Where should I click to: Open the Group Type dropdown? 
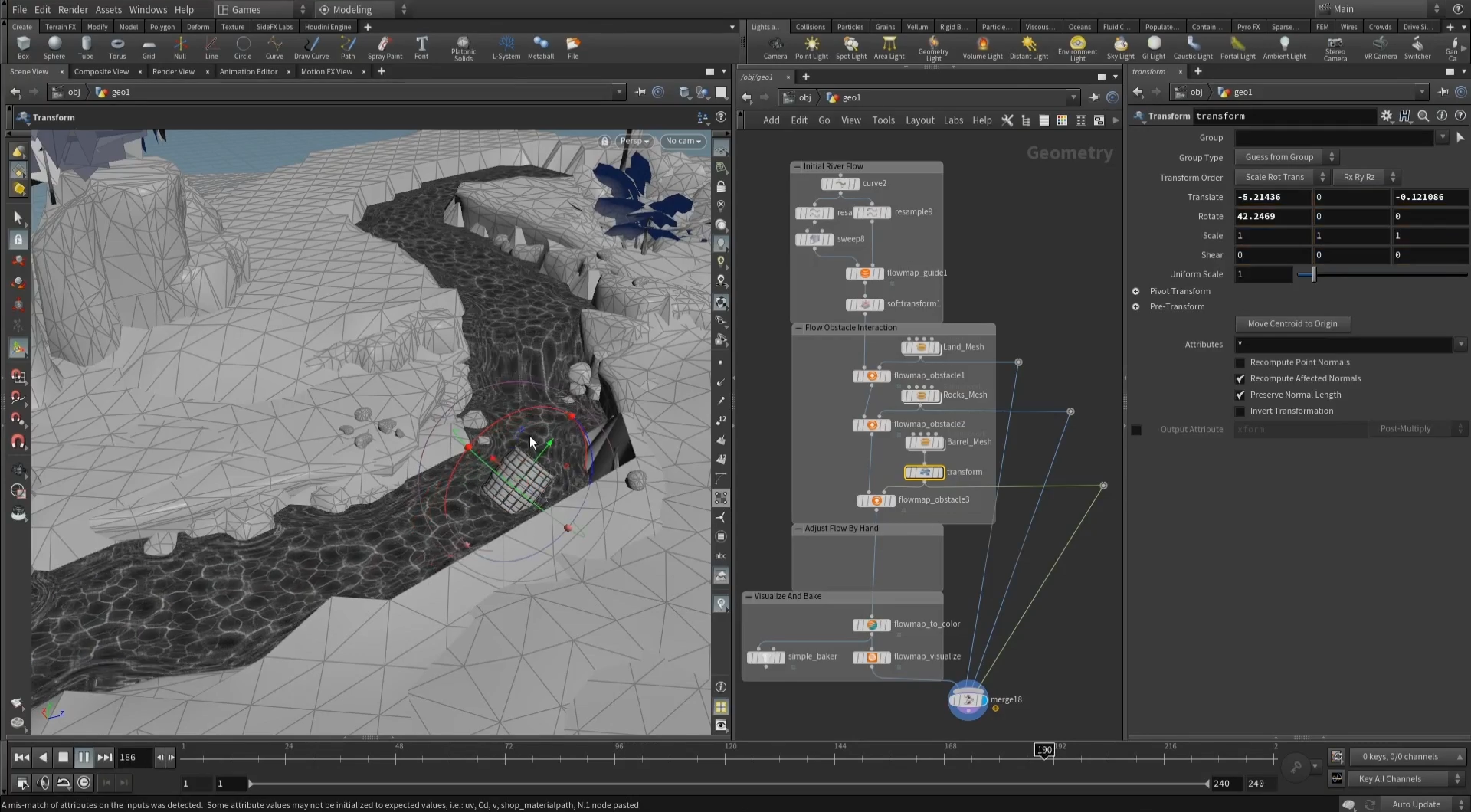click(1286, 157)
